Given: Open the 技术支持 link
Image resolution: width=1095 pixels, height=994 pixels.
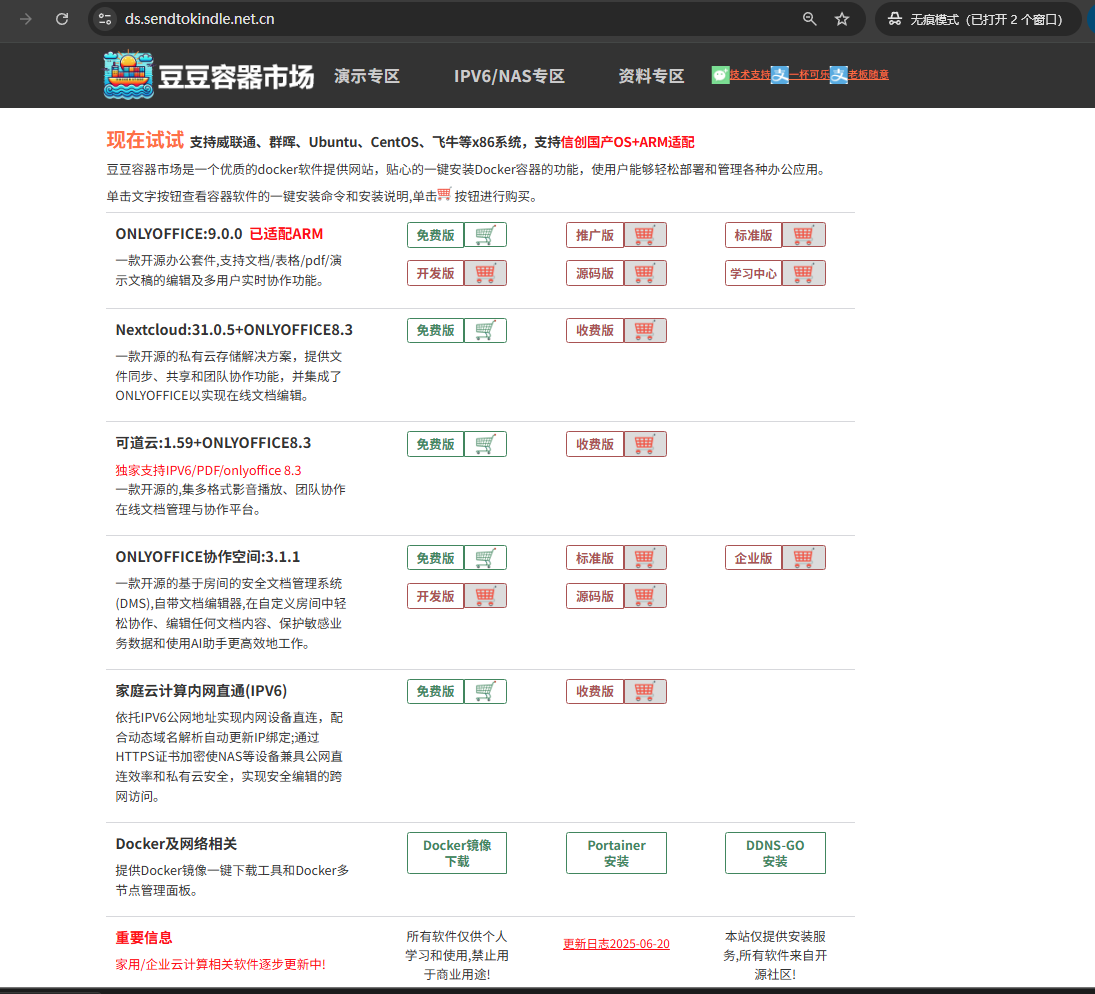Looking at the screenshot, I should click(x=750, y=75).
